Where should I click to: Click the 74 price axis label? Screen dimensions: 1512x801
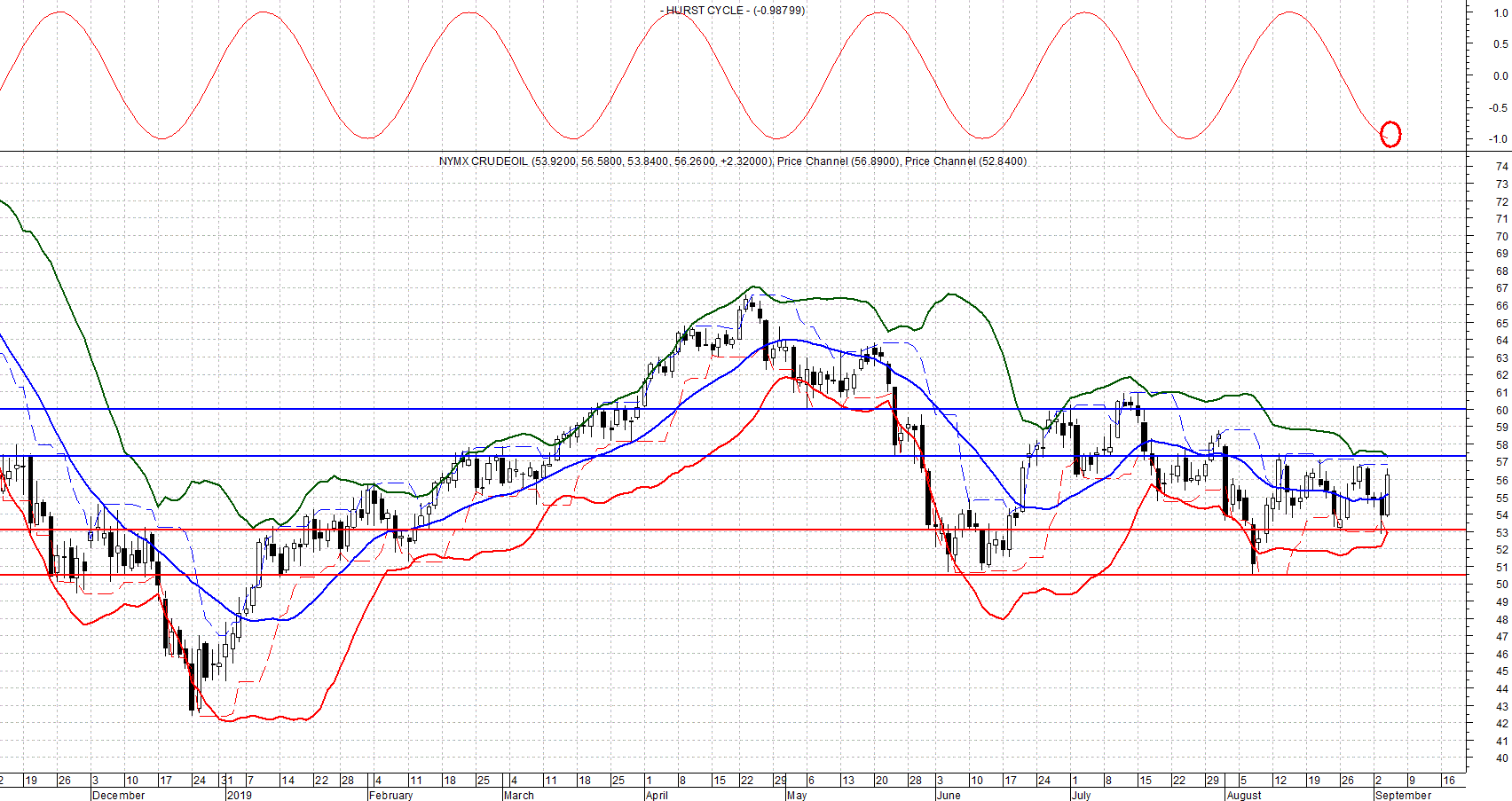point(1502,167)
